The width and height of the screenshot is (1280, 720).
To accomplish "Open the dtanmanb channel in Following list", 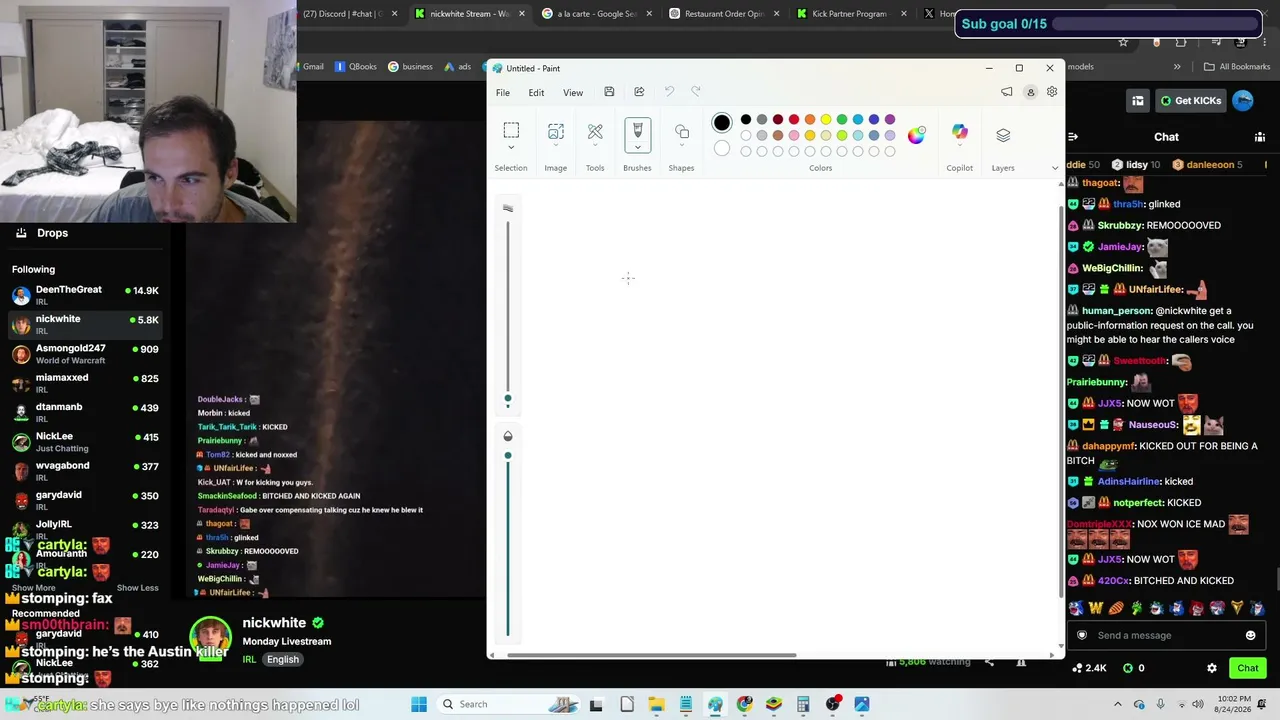I will 86,412.
